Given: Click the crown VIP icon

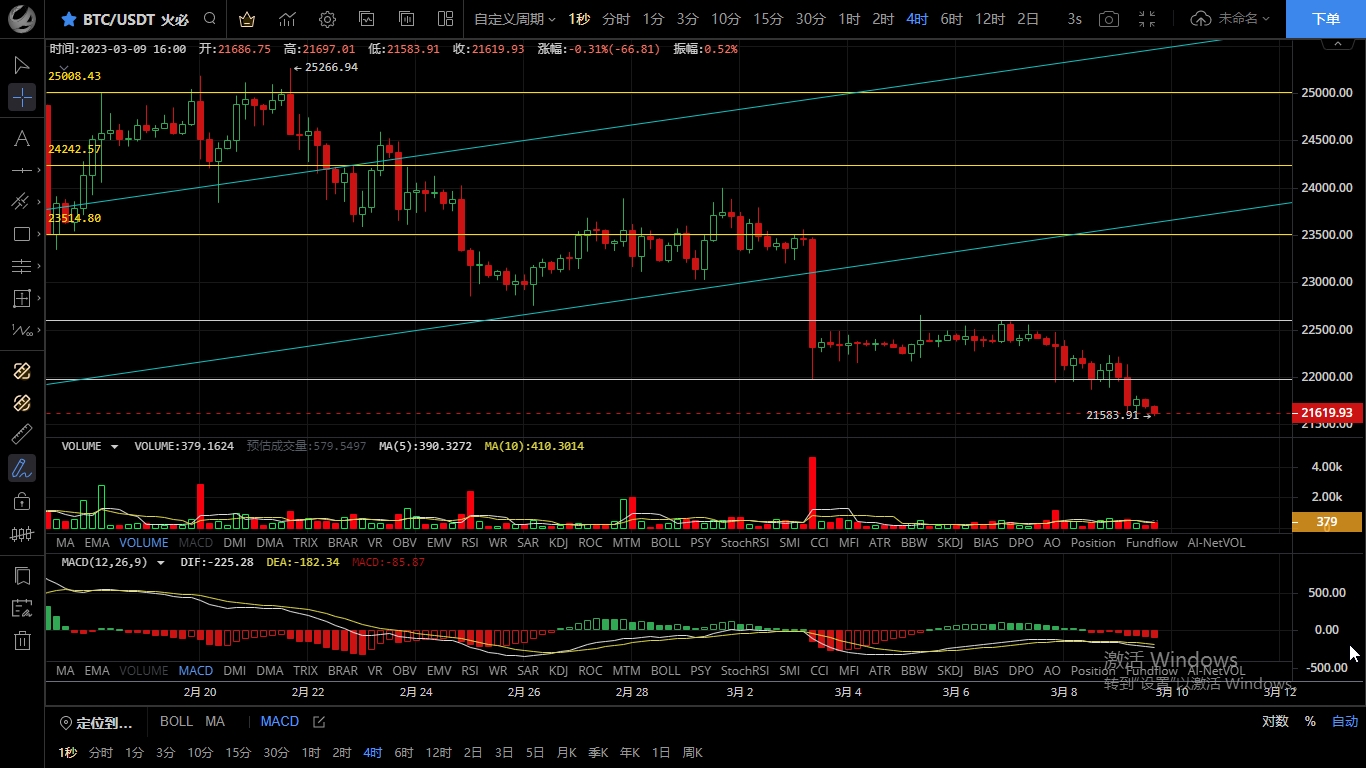Looking at the screenshot, I should pos(247,19).
